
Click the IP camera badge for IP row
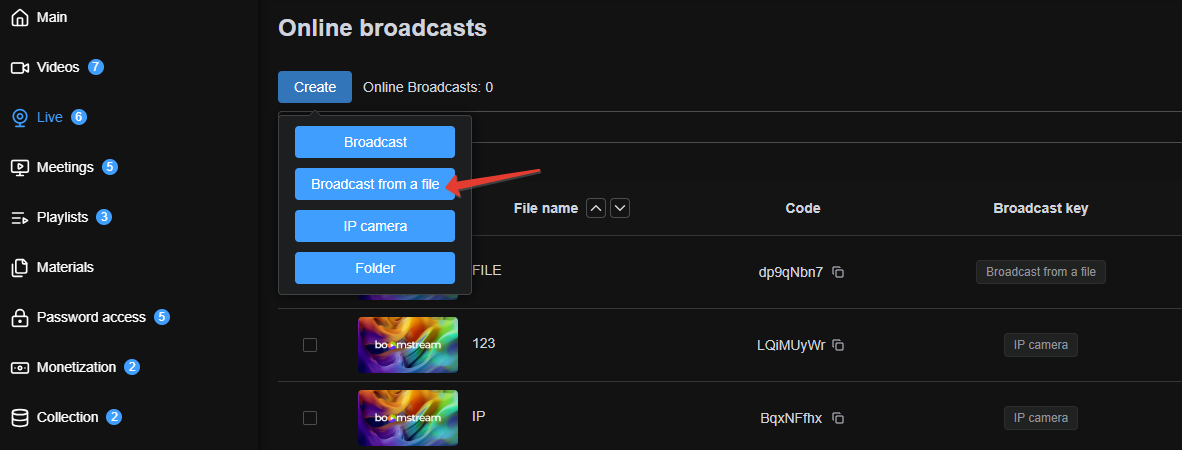point(1040,418)
